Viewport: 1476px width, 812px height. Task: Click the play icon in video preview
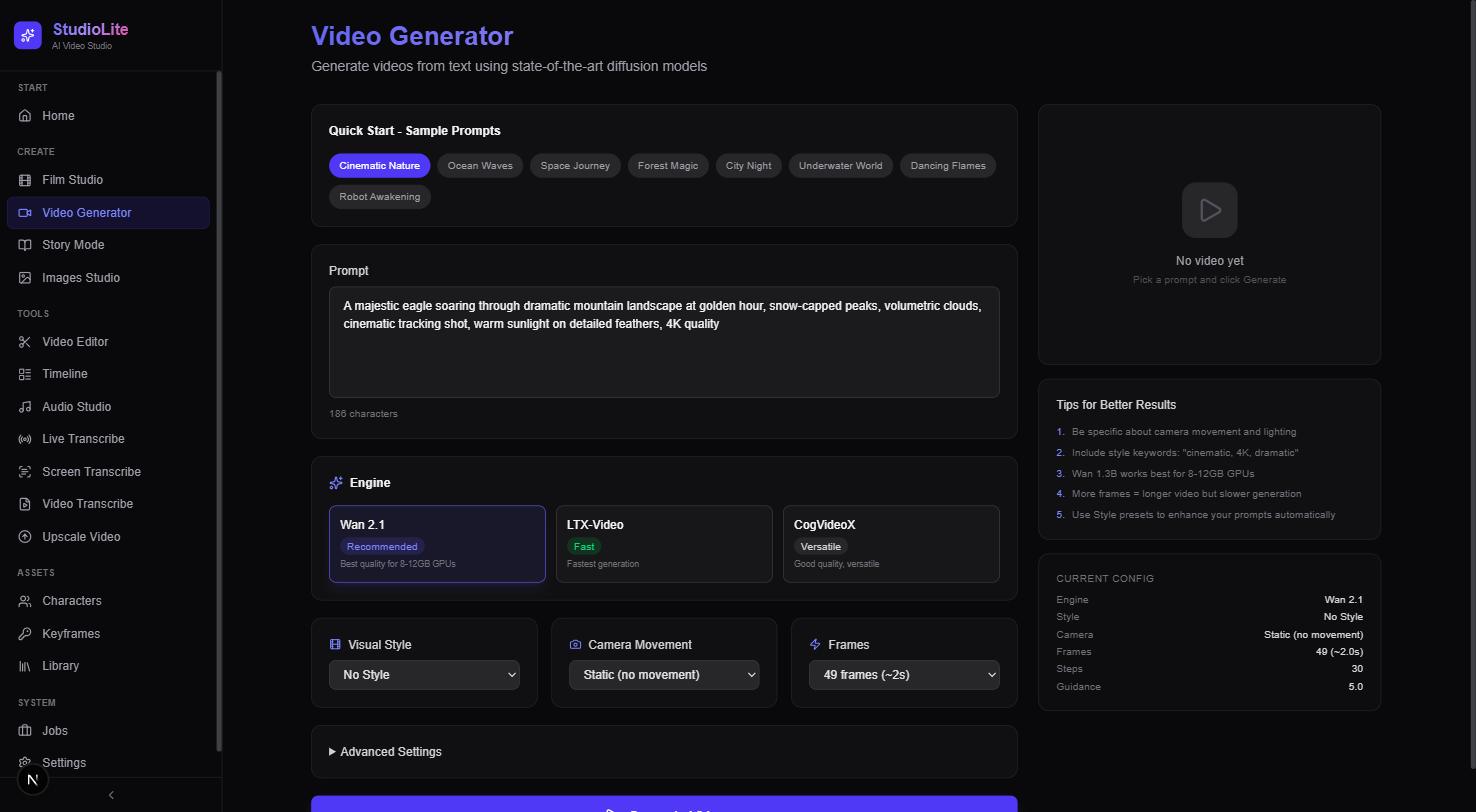pyautogui.click(x=1210, y=210)
